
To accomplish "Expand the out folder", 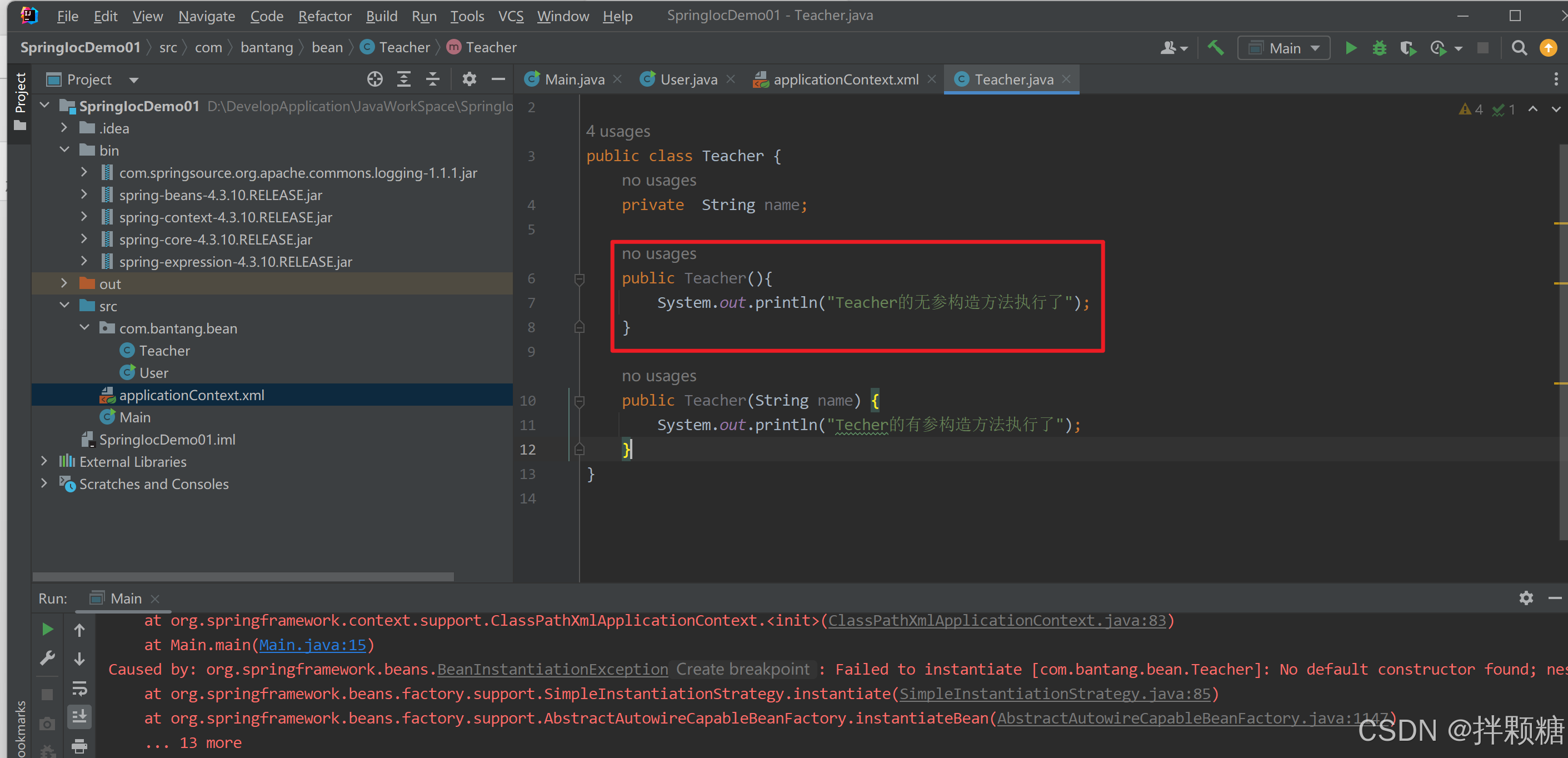I will point(64,284).
